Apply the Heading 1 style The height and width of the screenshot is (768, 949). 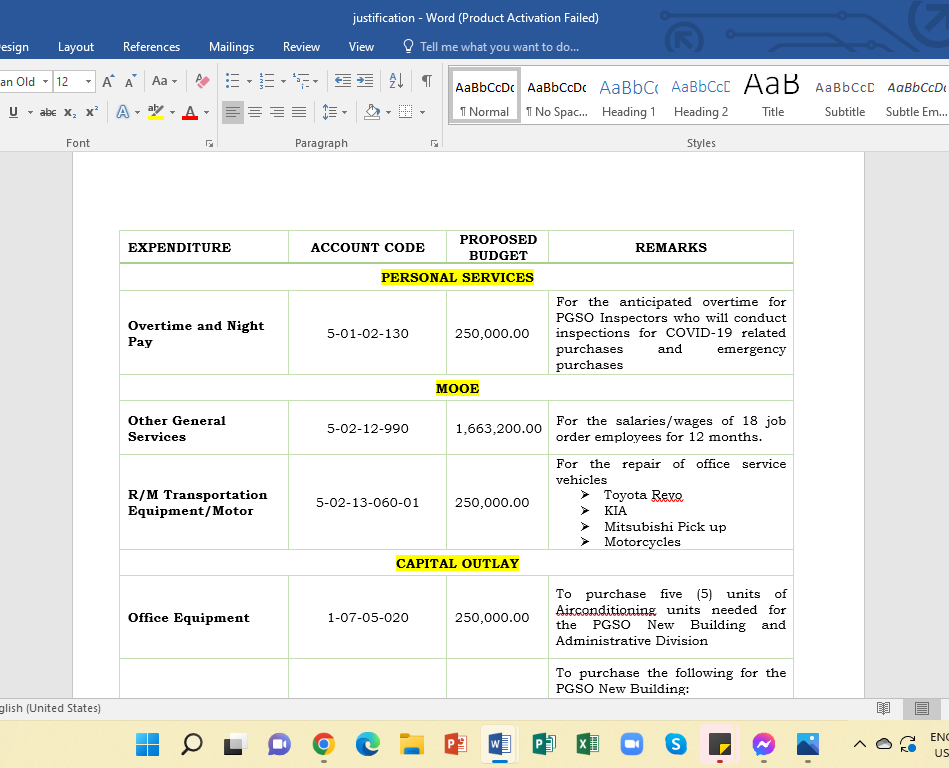click(629, 96)
